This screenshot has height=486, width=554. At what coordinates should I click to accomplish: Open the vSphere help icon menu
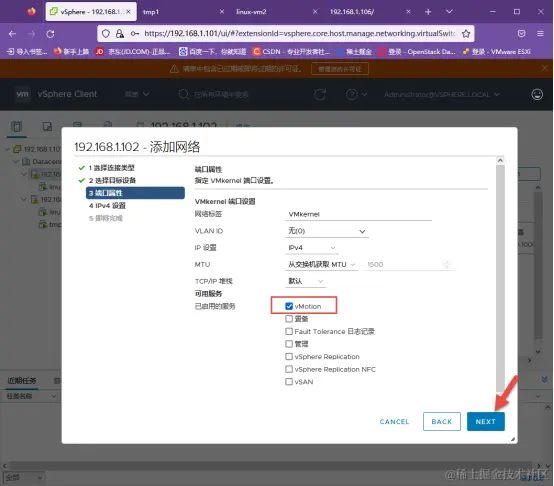[356, 94]
